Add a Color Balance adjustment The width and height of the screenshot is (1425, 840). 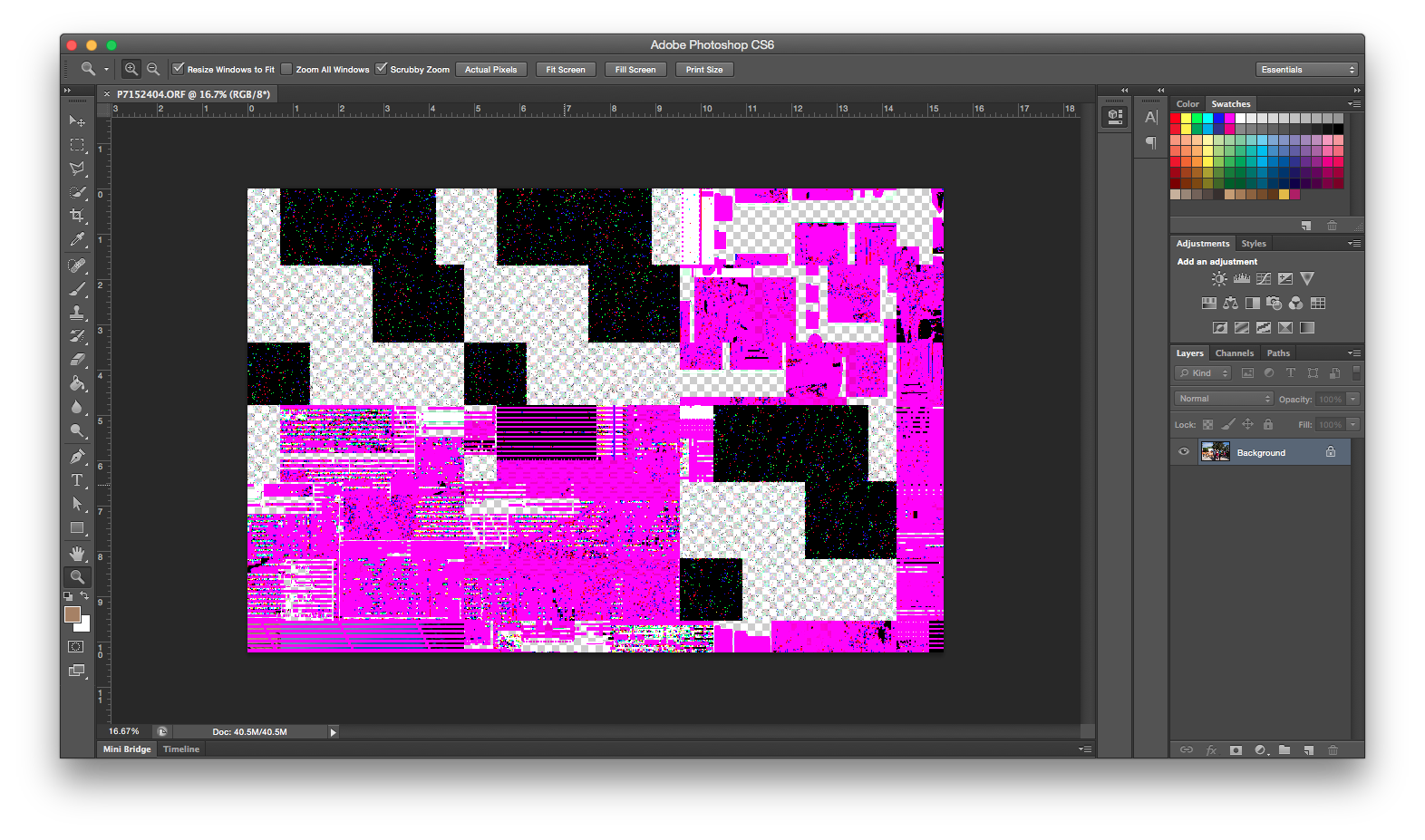[x=1230, y=304]
